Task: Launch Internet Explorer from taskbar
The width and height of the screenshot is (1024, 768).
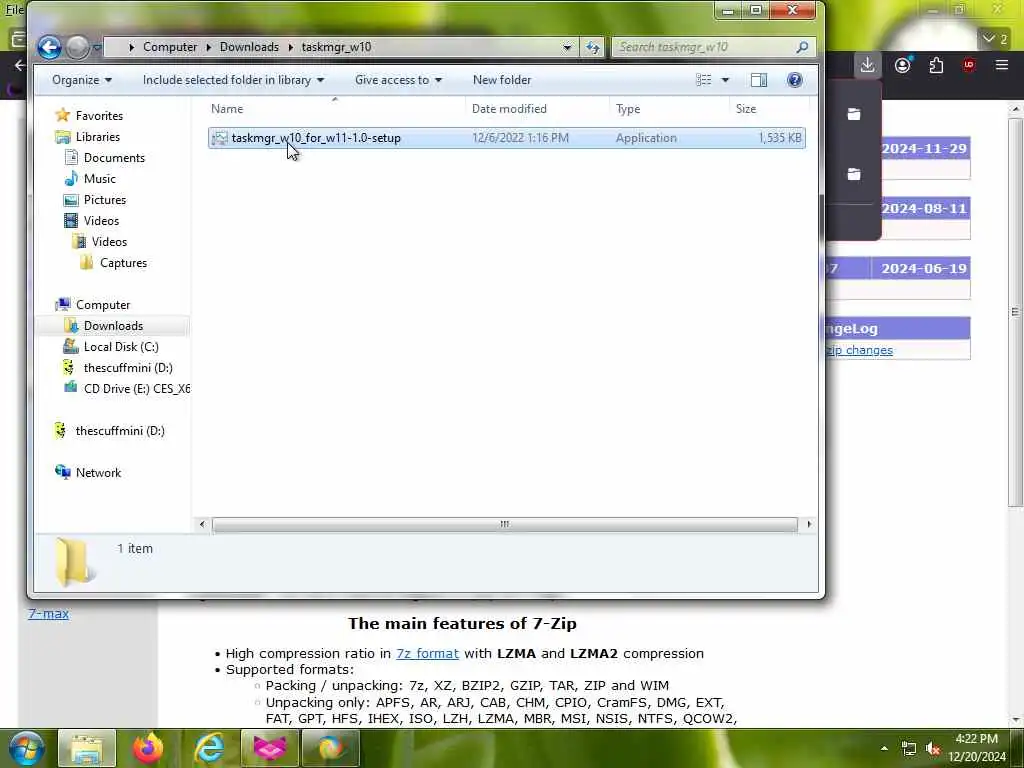Action: [209, 748]
